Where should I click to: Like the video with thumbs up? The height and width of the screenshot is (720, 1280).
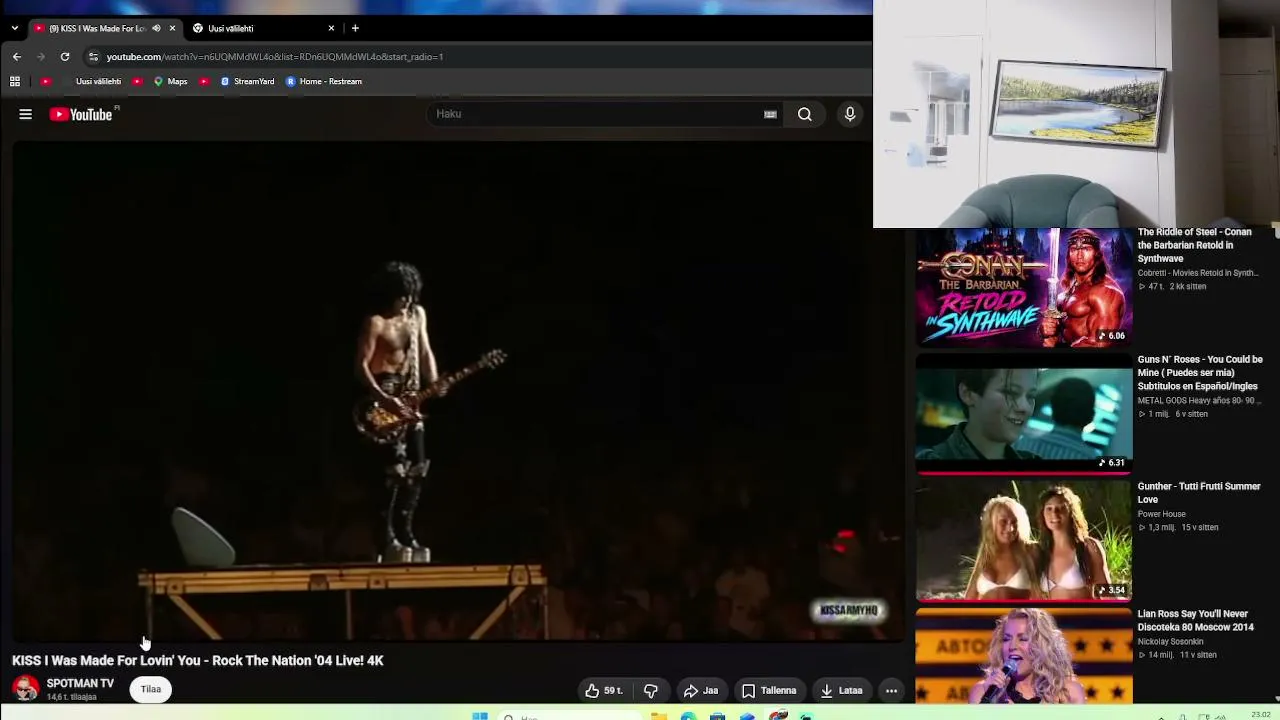click(603, 690)
